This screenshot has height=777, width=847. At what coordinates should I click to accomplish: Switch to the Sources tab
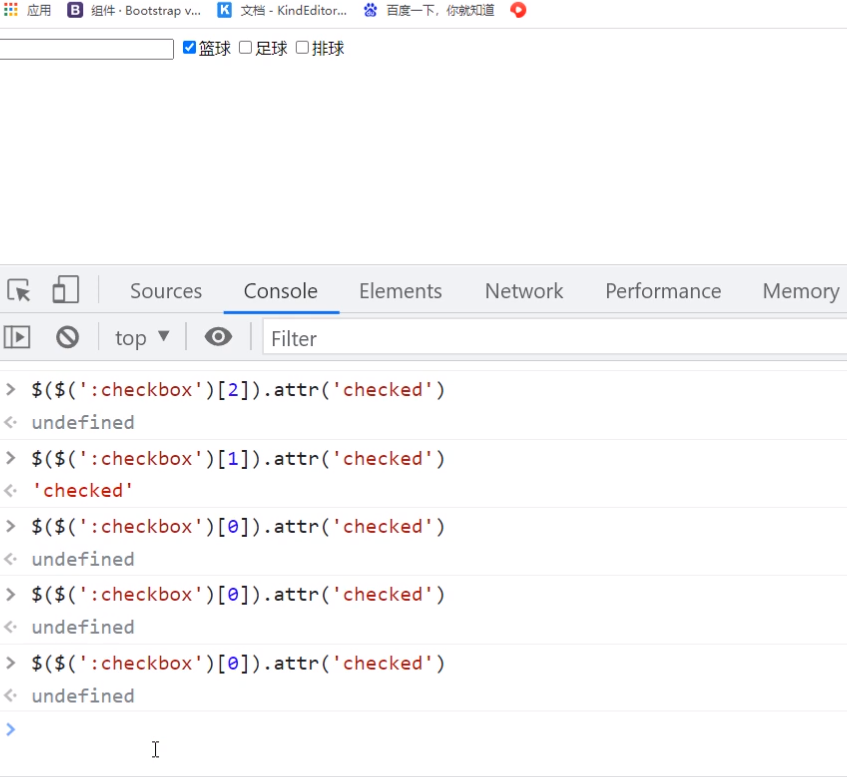[x=166, y=291]
